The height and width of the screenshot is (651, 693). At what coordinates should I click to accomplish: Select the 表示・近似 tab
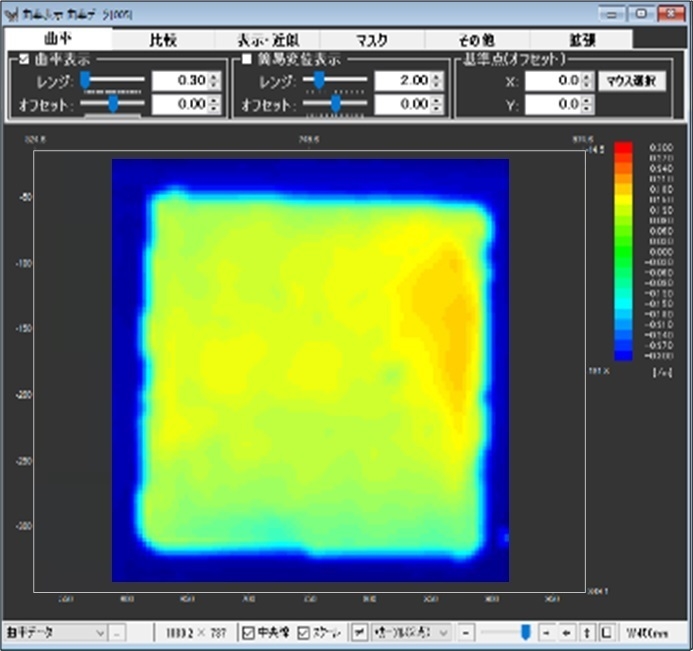tap(267, 39)
